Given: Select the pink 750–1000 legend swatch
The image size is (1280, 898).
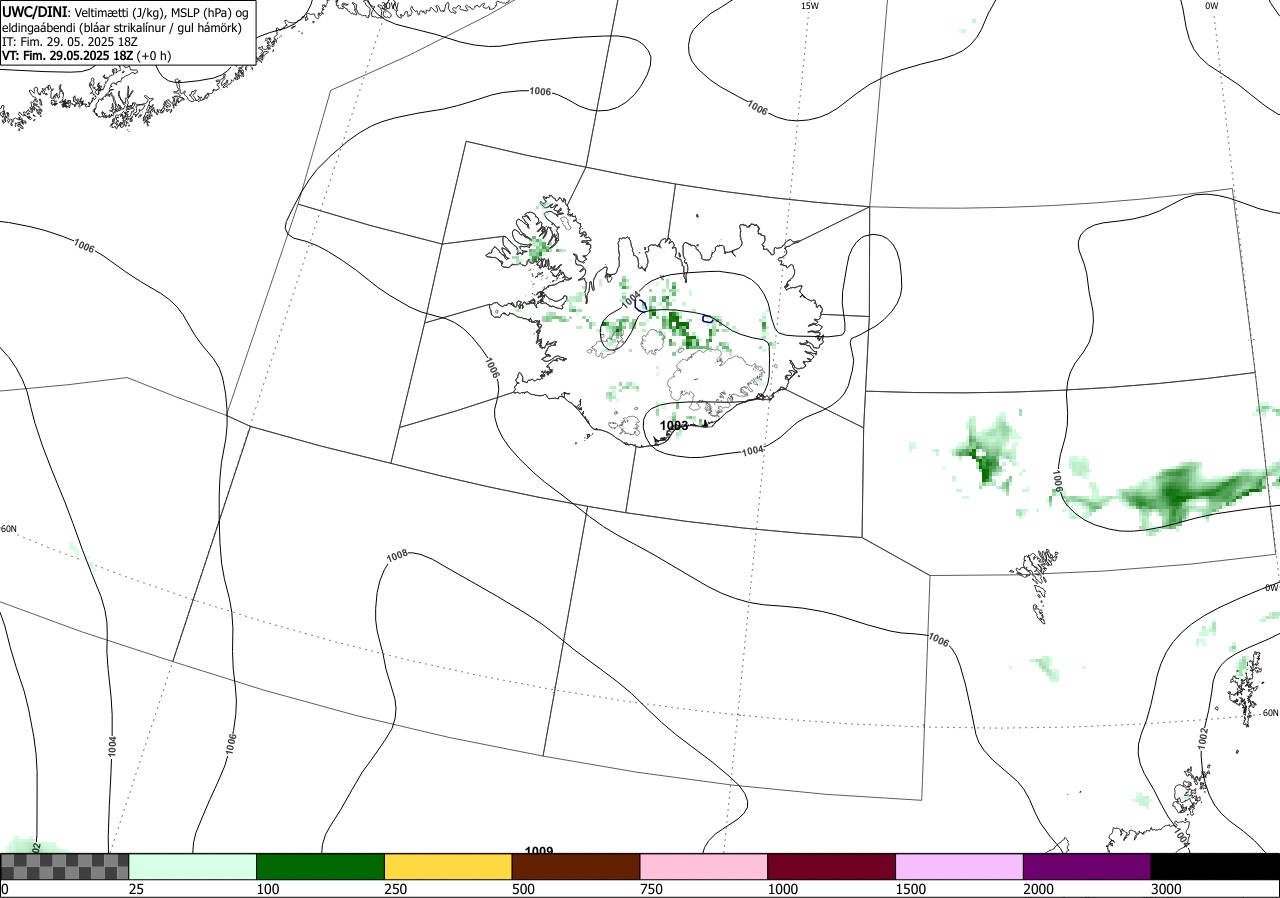Looking at the screenshot, I should (x=704, y=866).
